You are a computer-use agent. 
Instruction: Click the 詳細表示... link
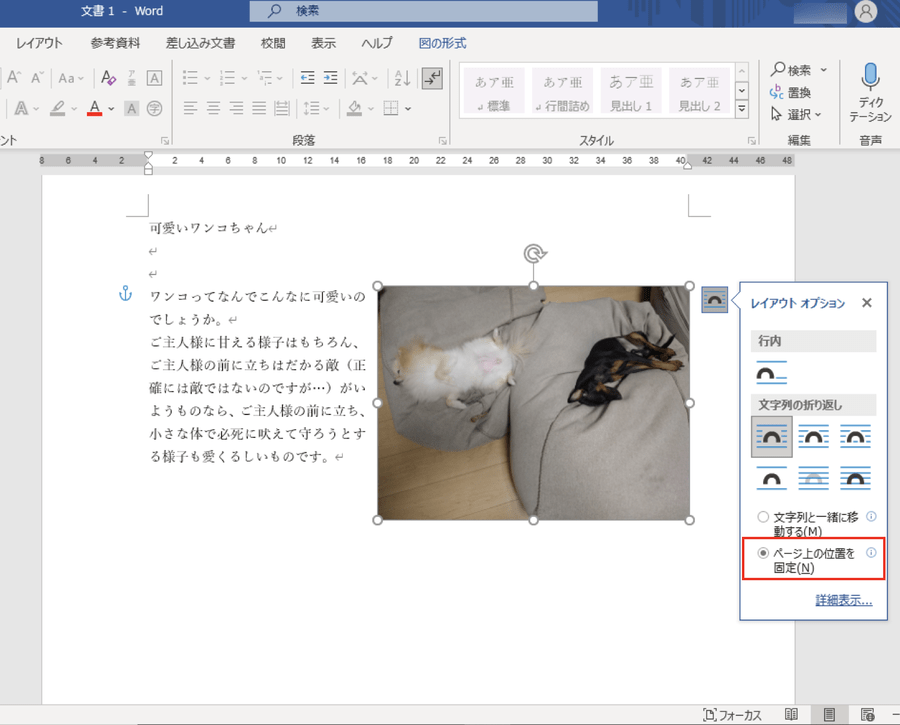click(x=843, y=601)
